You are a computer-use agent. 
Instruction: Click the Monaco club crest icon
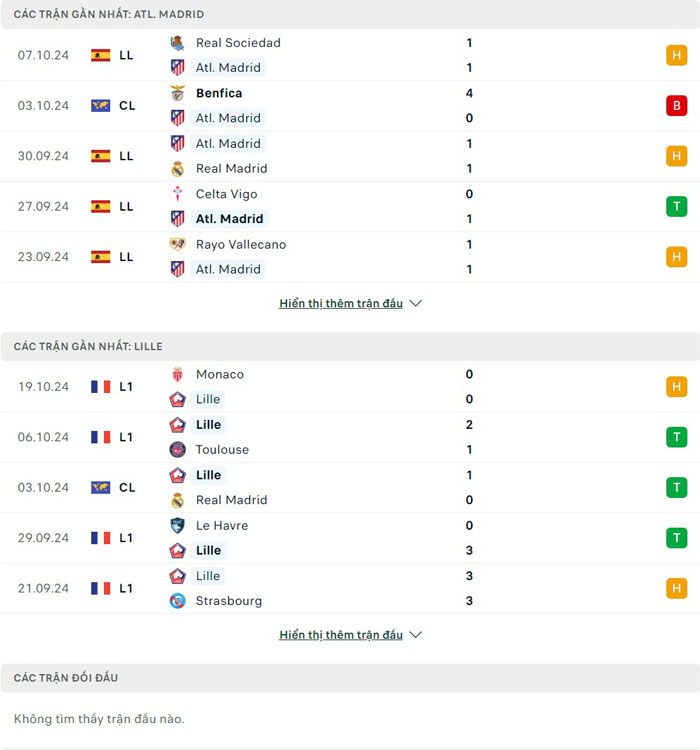[177, 374]
